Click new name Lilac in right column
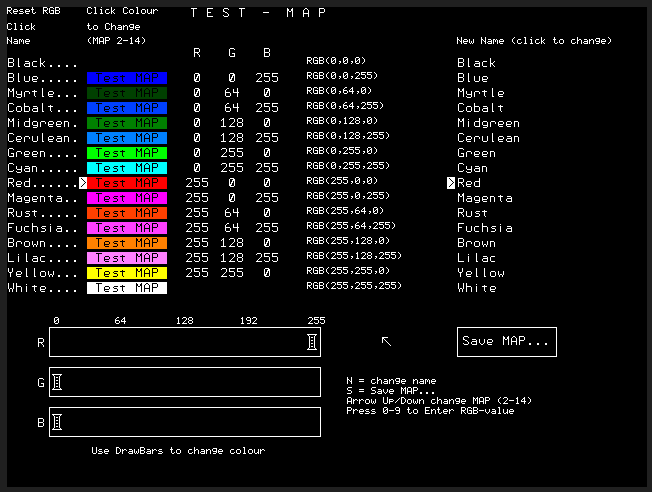This screenshot has height=492, width=652. (x=477, y=258)
